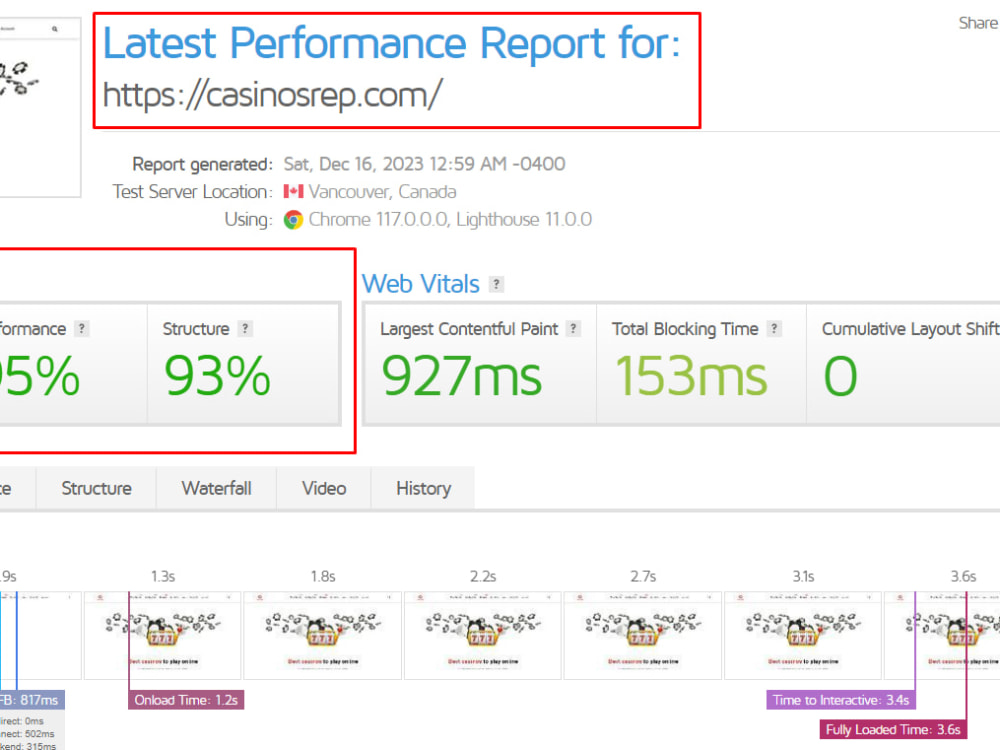Switch to the History tab
Viewport: 1000px width, 750px height.
(423, 489)
